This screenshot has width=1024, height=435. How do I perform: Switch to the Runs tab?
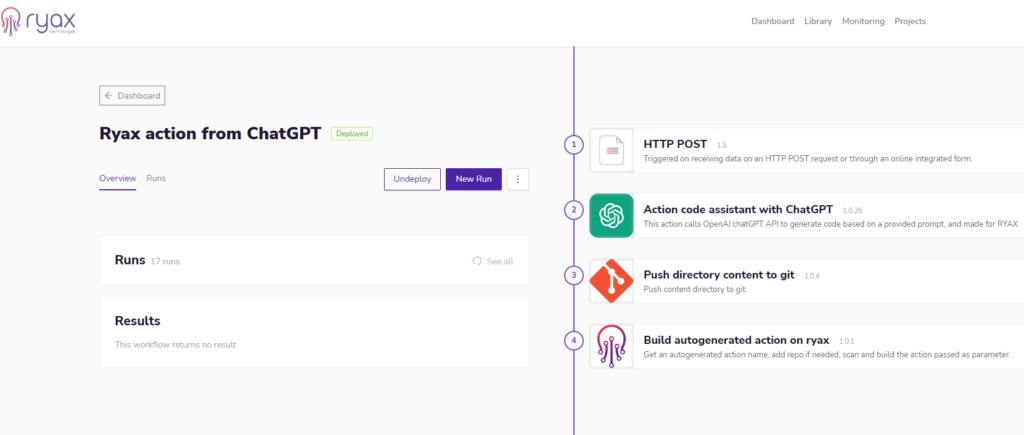(156, 178)
